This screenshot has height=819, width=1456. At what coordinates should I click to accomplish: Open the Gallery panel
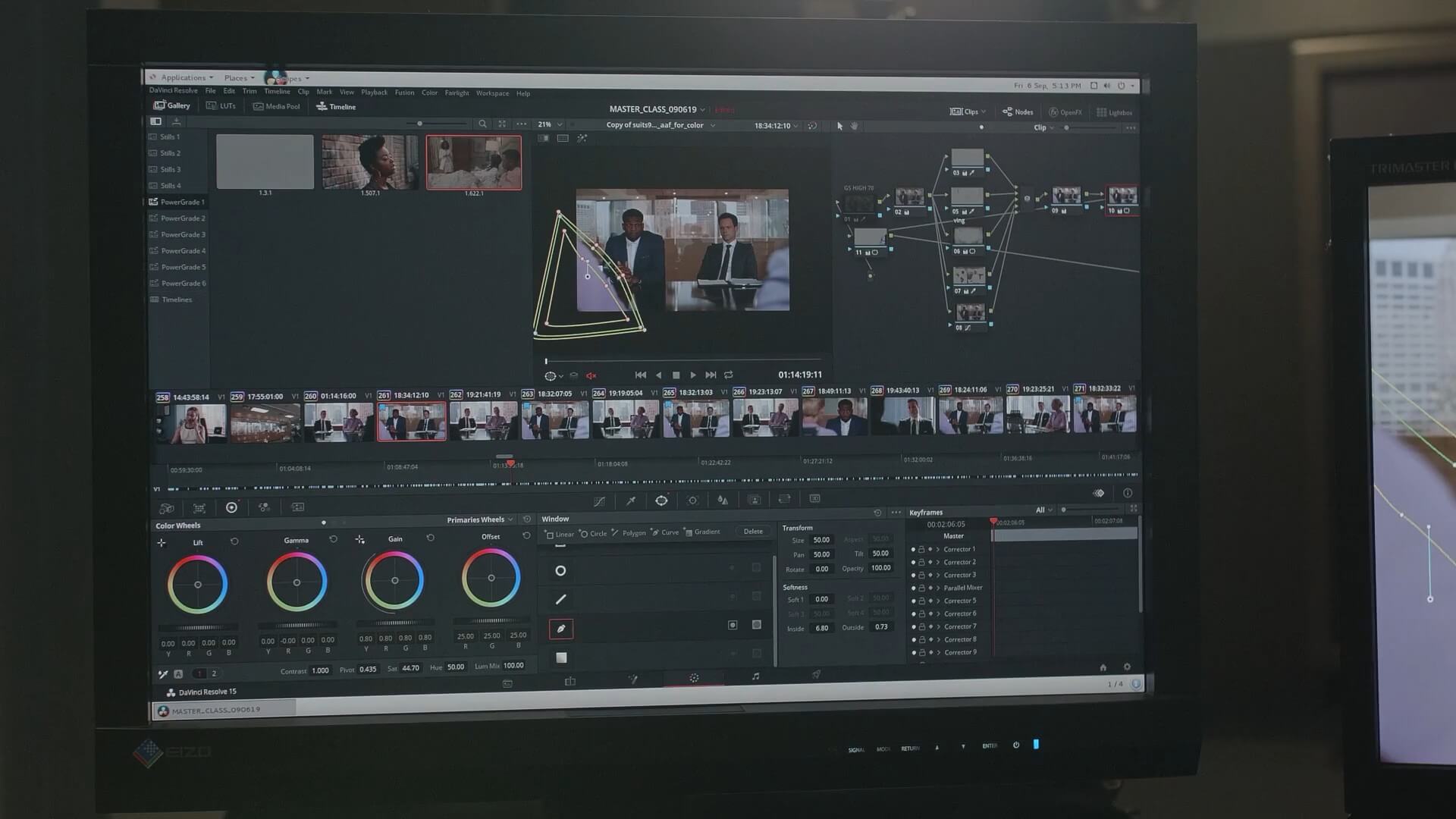(172, 105)
